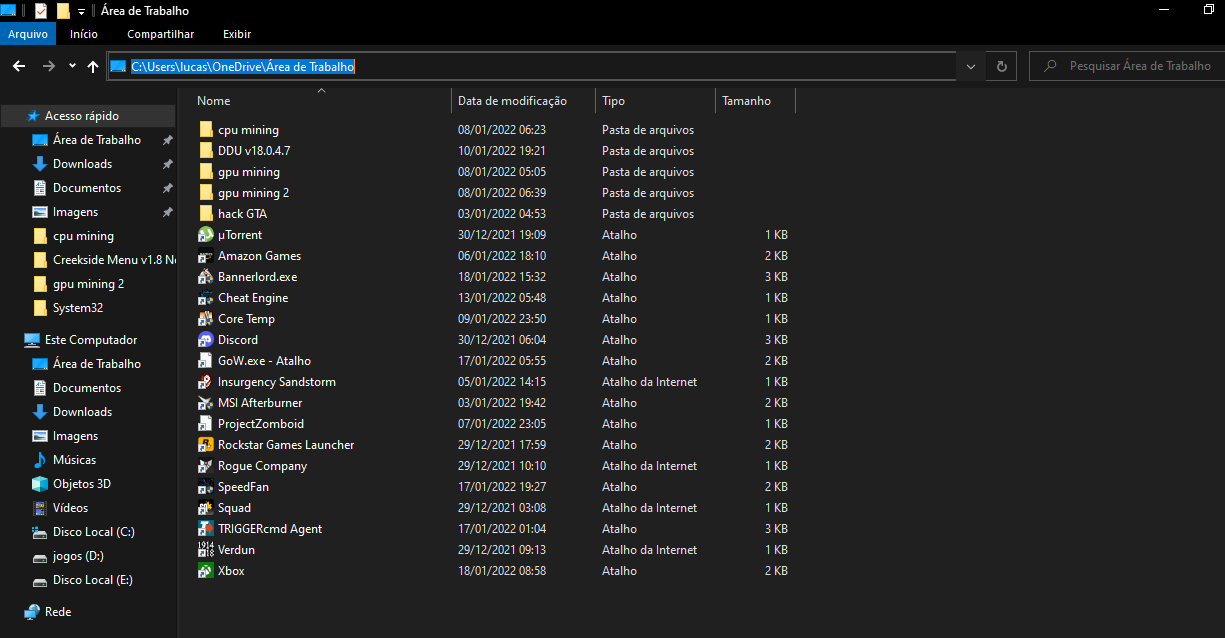
Task: Open Área de Trabalho under Acesso rápido
Action: pyautogui.click(x=97, y=140)
